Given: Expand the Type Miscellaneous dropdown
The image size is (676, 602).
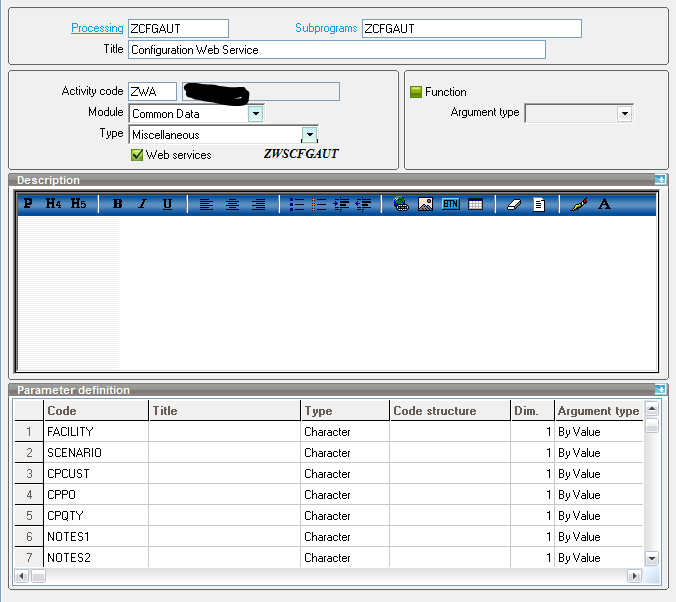Looking at the screenshot, I should [310, 135].
